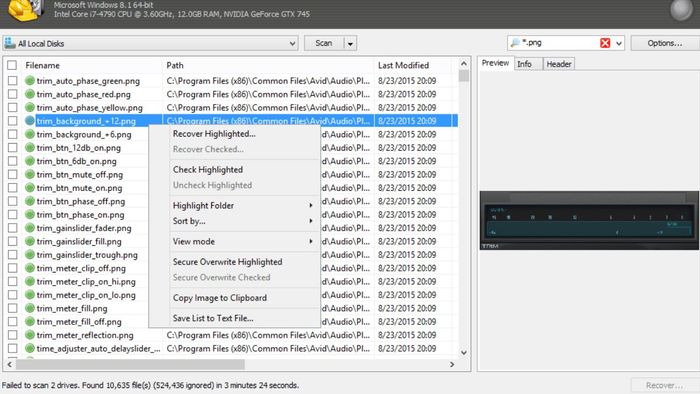The height and width of the screenshot is (394, 700).
Task: Click the magnifier icon in the filter box
Action: (x=515, y=43)
